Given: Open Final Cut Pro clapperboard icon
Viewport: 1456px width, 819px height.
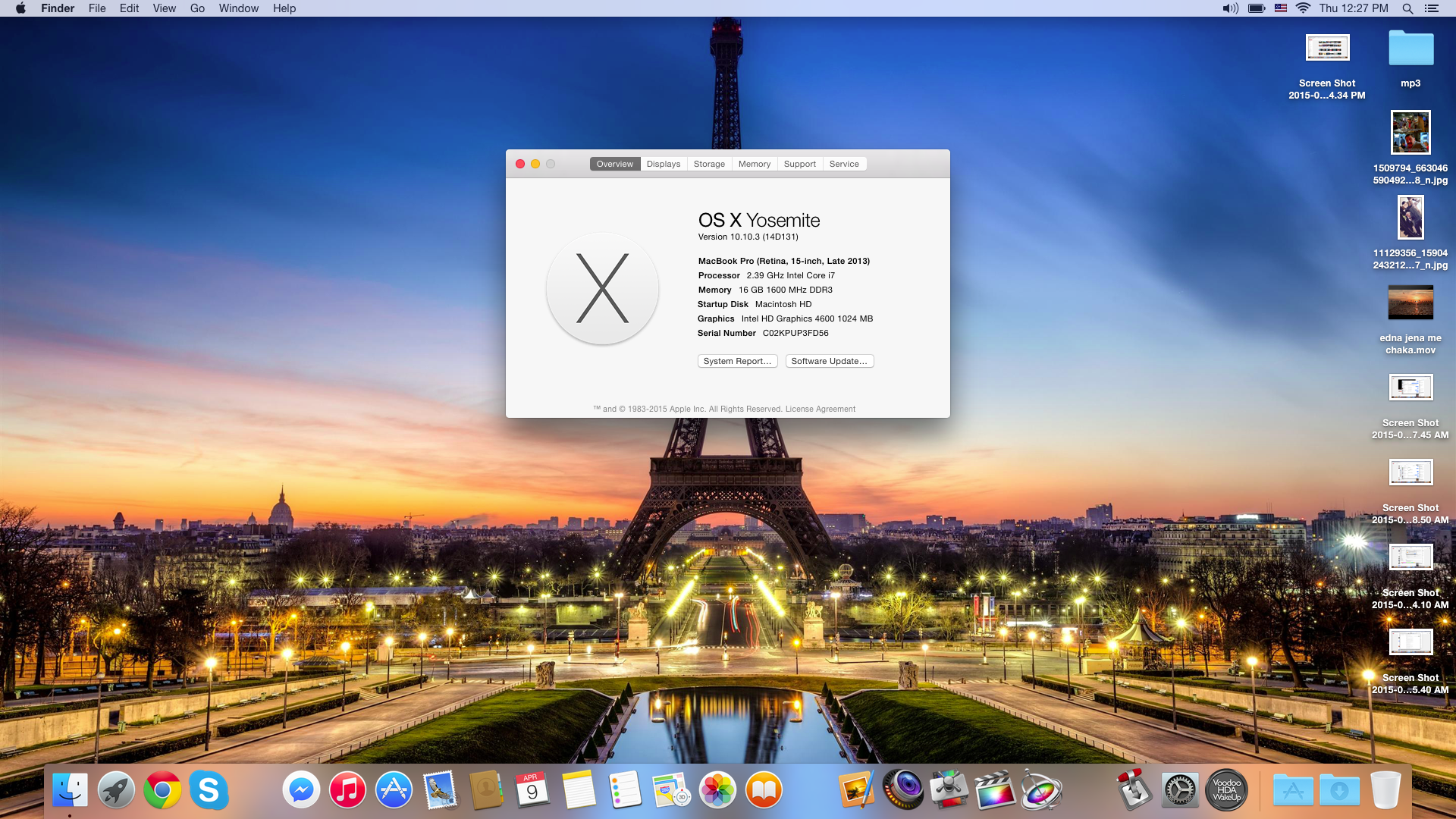Looking at the screenshot, I should tap(995, 790).
